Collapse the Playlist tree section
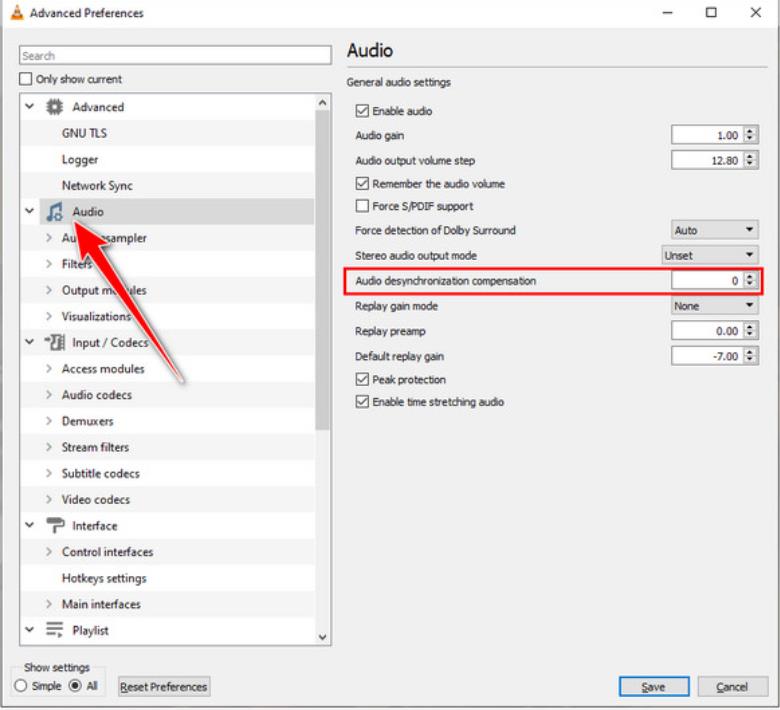This screenshot has width=780, height=710. pos(30,630)
